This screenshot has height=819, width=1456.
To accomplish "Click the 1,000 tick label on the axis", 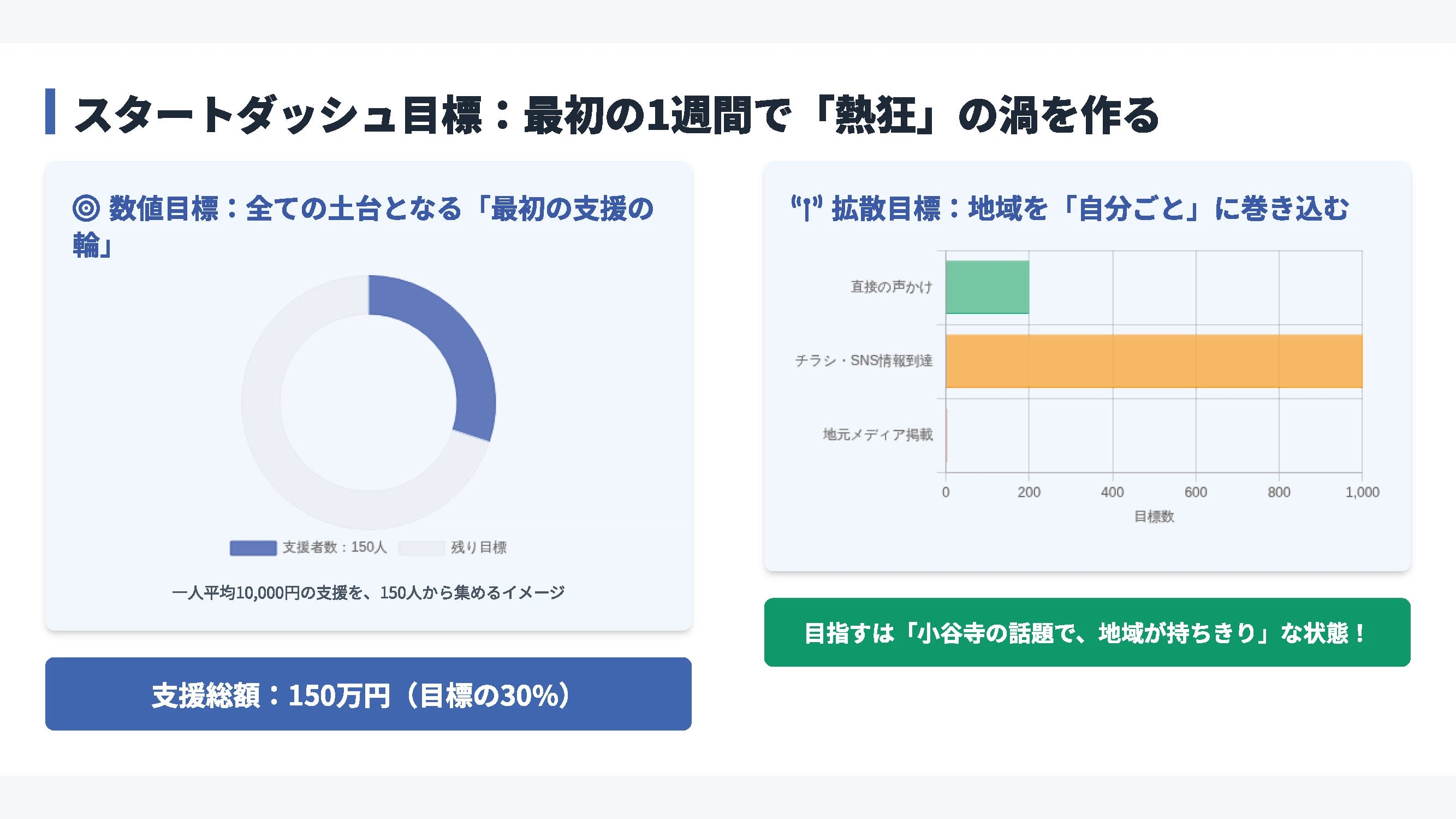I will (x=1362, y=492).
